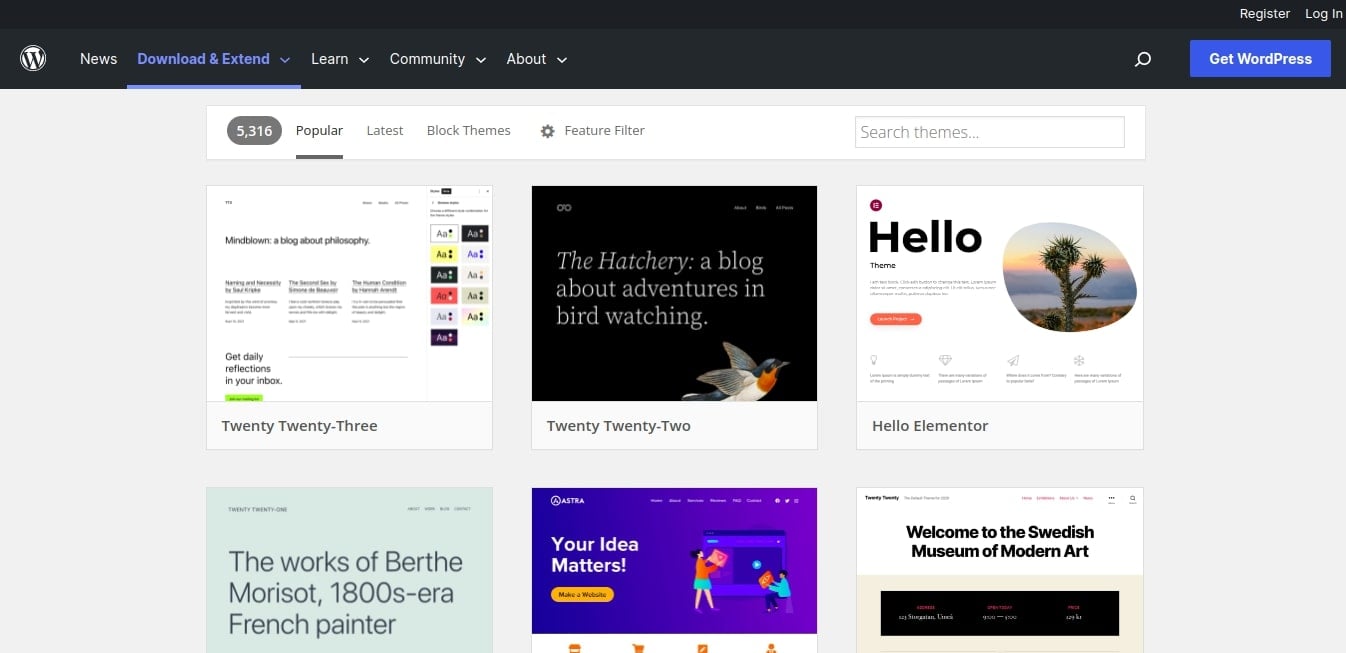
Task: Open the Feature Filter option
Action: pyautogui.click(x=604, y=131)
